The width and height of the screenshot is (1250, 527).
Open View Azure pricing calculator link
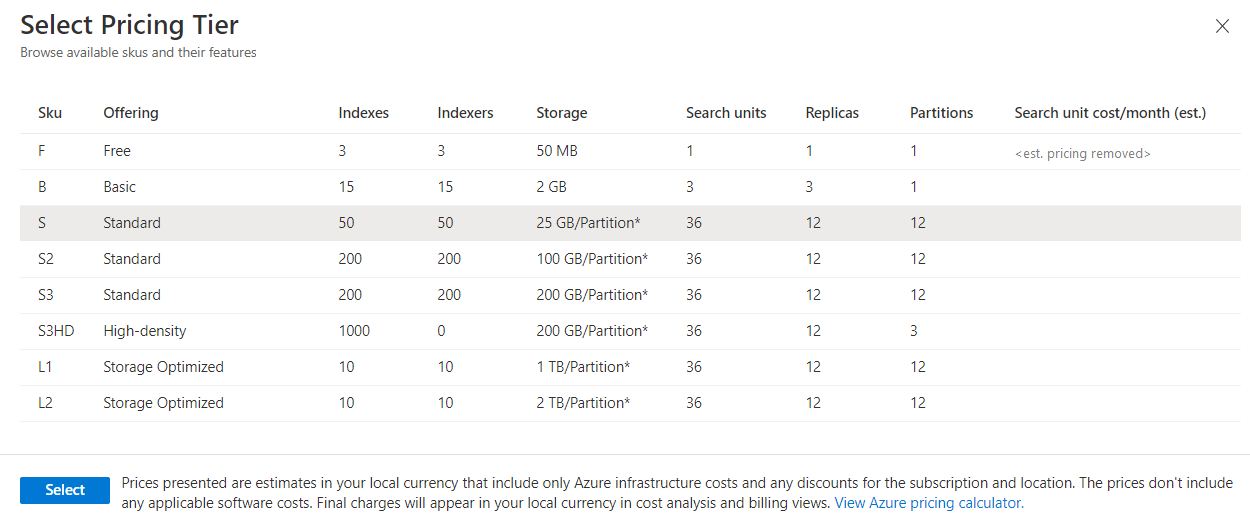pos(929,503)
